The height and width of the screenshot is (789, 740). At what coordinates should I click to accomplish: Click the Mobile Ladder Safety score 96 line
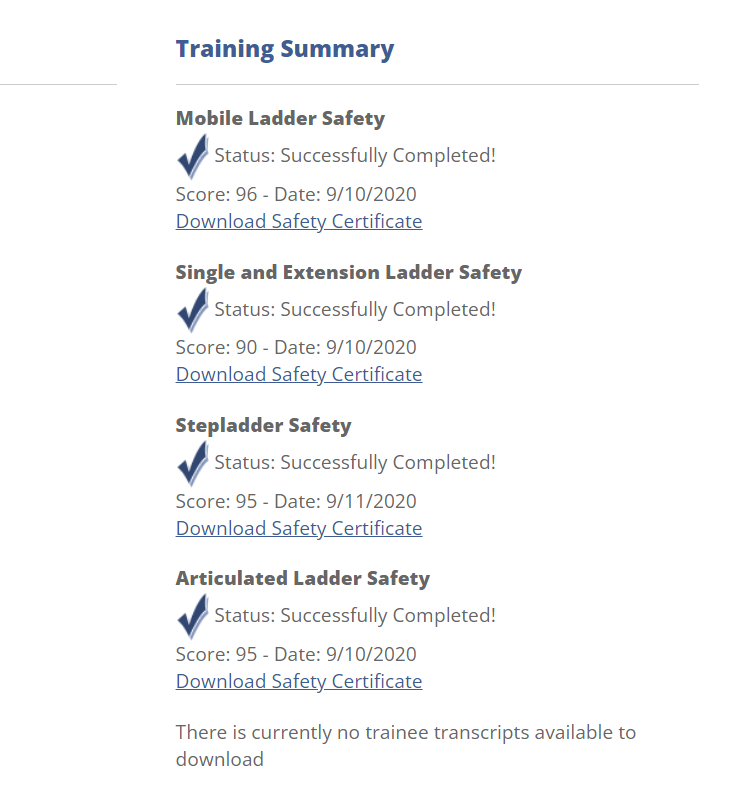(x=296, y=194)
